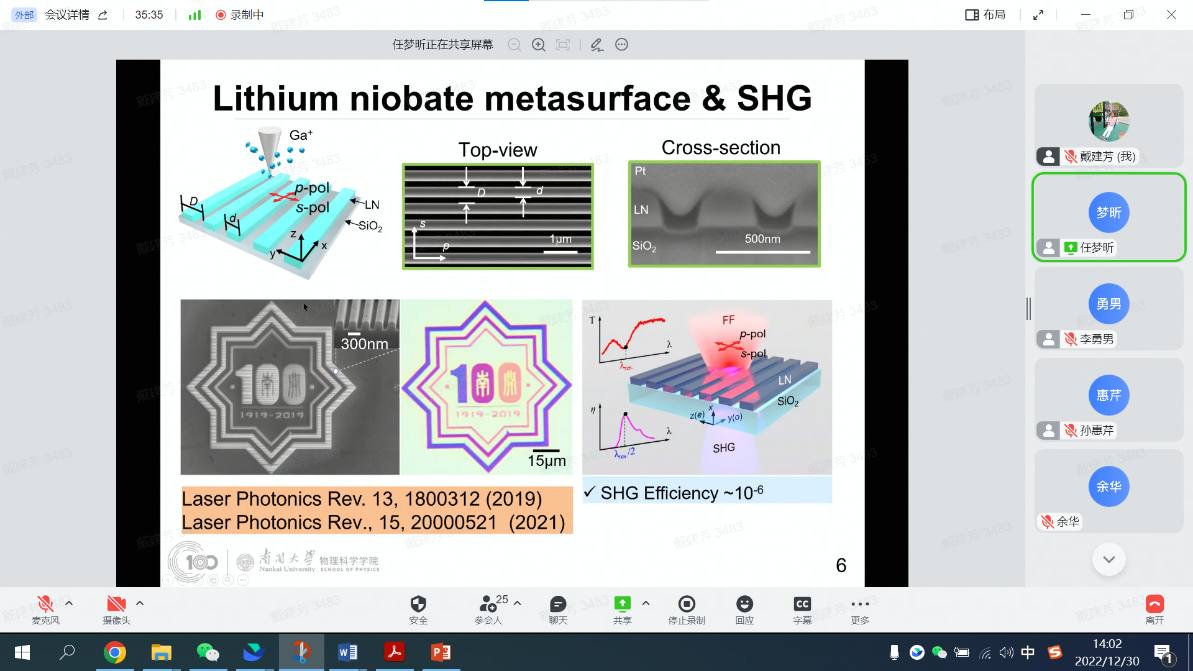Enable captions with the CC (字幕) icon

[x=802, y=605]
